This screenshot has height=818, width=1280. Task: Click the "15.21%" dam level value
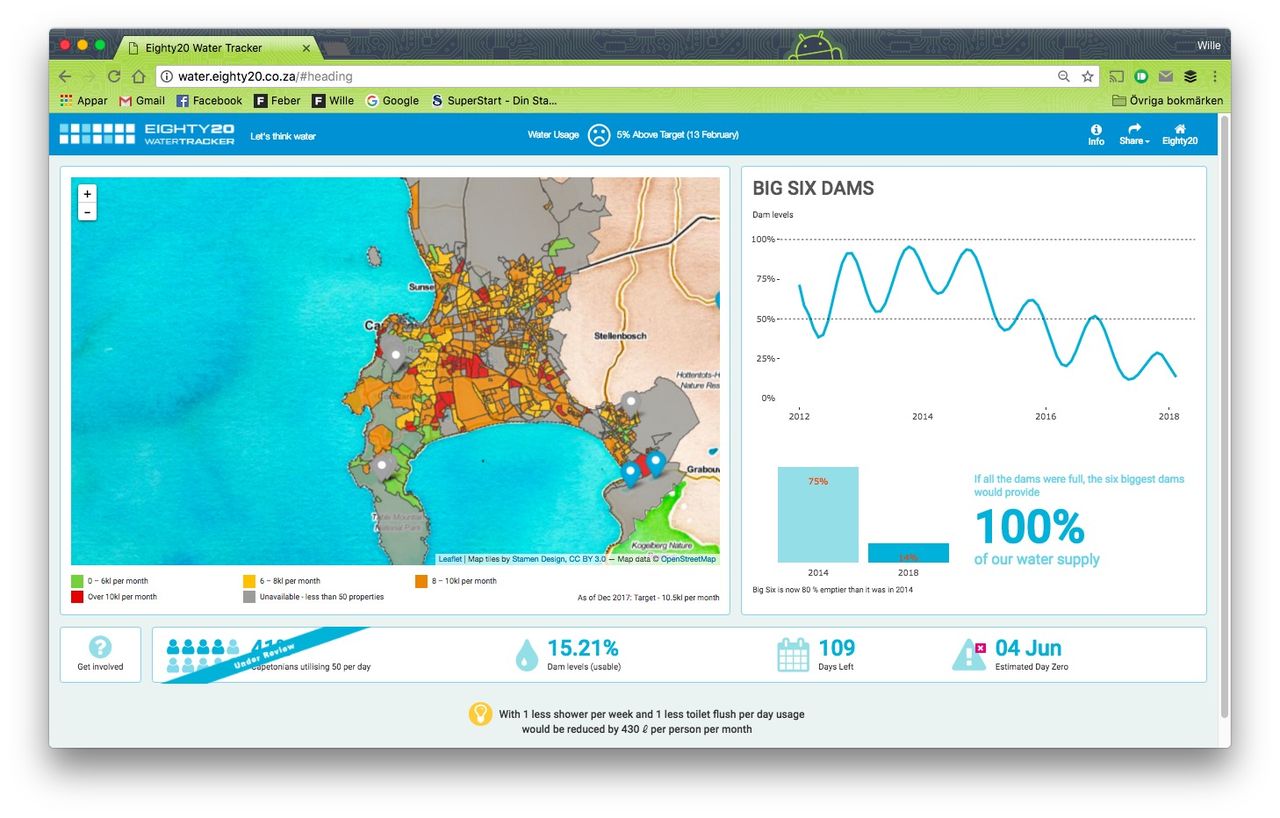point(583,648)
